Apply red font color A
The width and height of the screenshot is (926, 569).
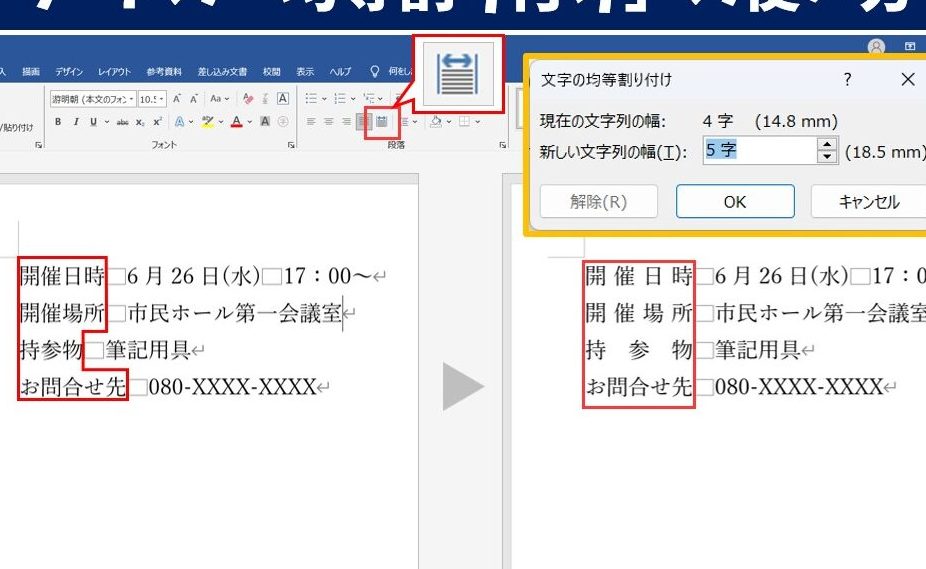pos(237,122)
